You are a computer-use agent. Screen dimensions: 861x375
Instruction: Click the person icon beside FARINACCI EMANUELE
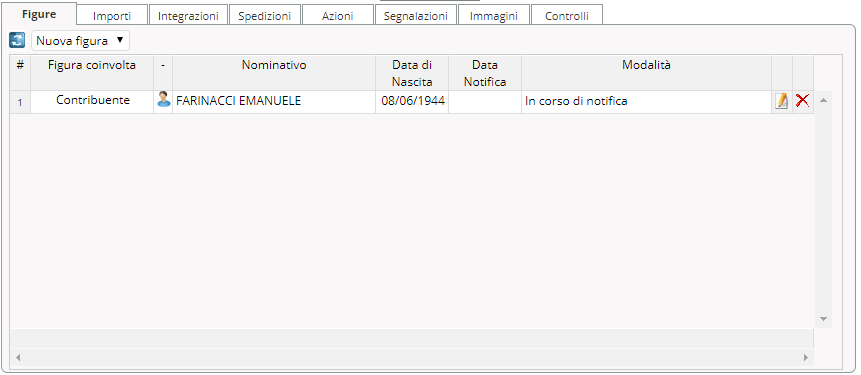coord(164,99)
